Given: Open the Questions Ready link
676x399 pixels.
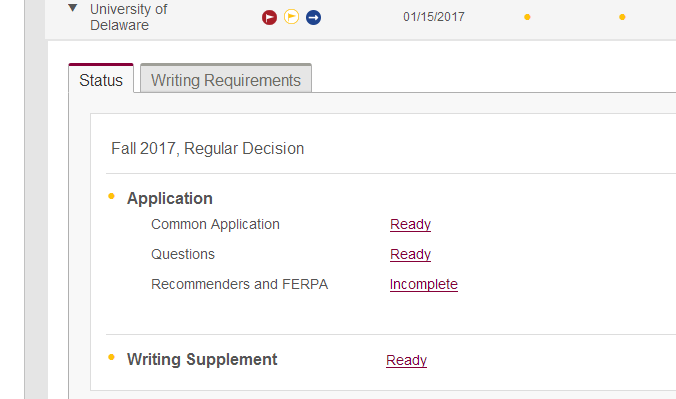Looking at the screenshot, I should 410,254.
